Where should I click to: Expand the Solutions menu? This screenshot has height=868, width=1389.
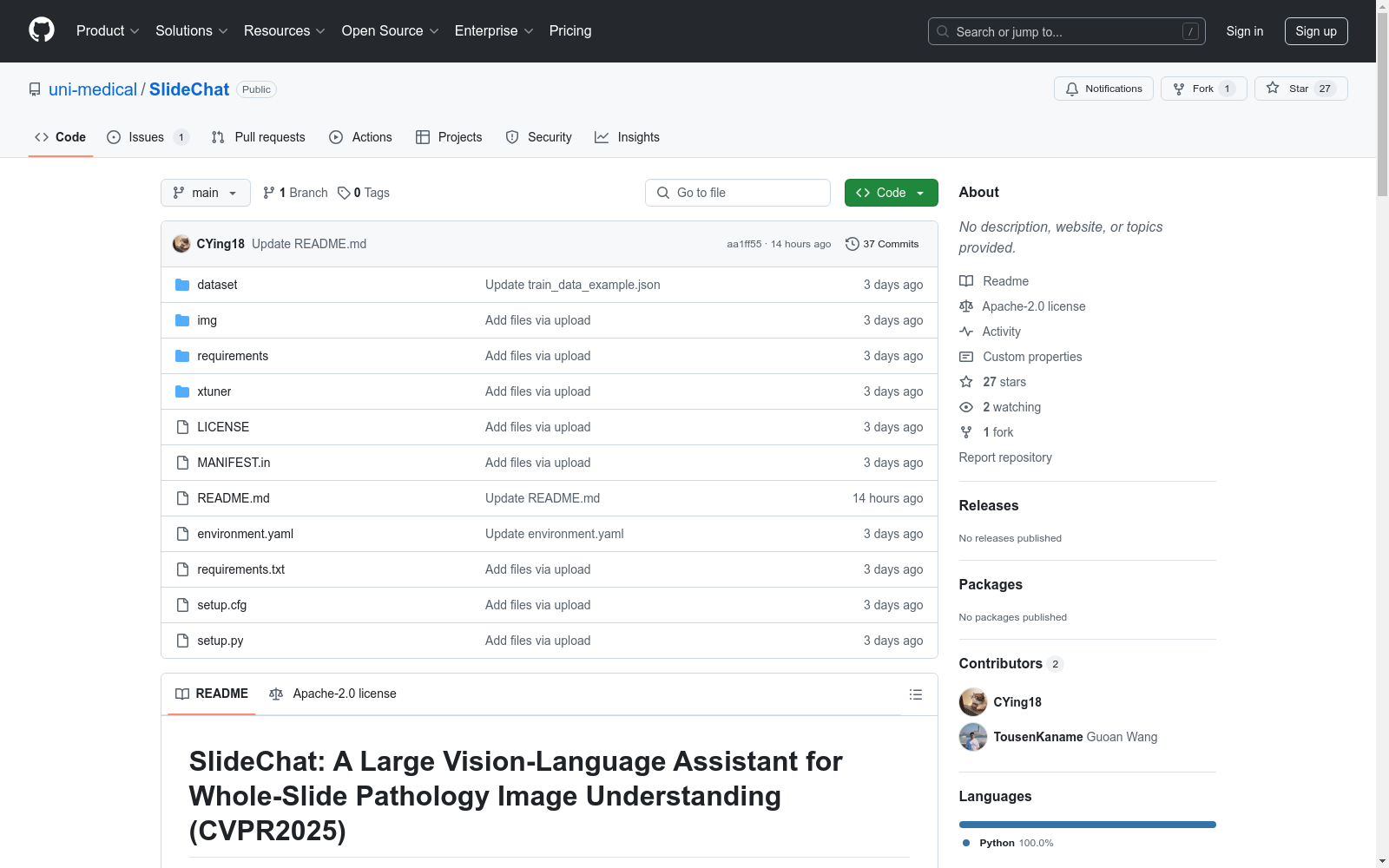(x=192, y=30)
